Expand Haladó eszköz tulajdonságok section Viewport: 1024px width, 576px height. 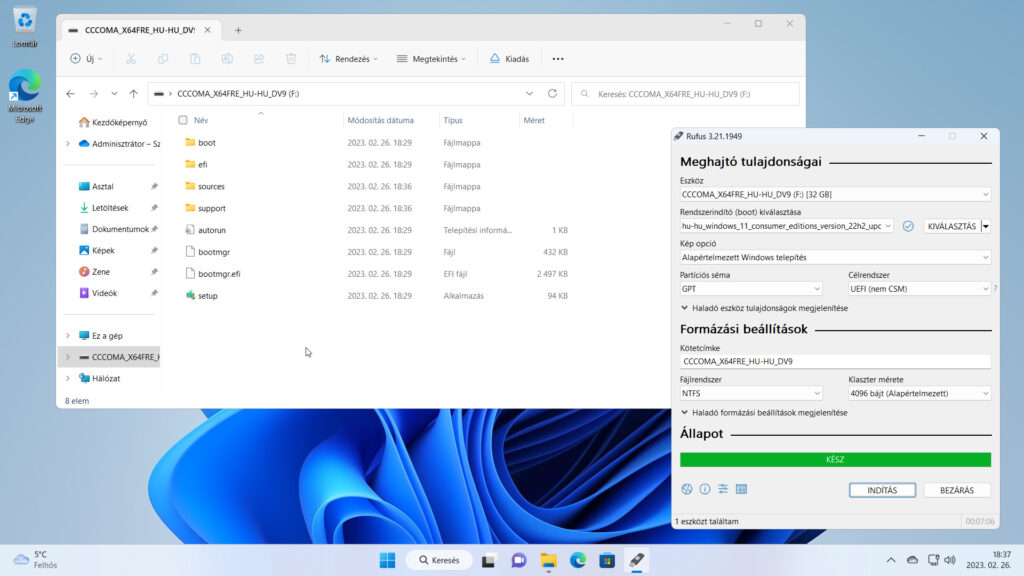764,308
